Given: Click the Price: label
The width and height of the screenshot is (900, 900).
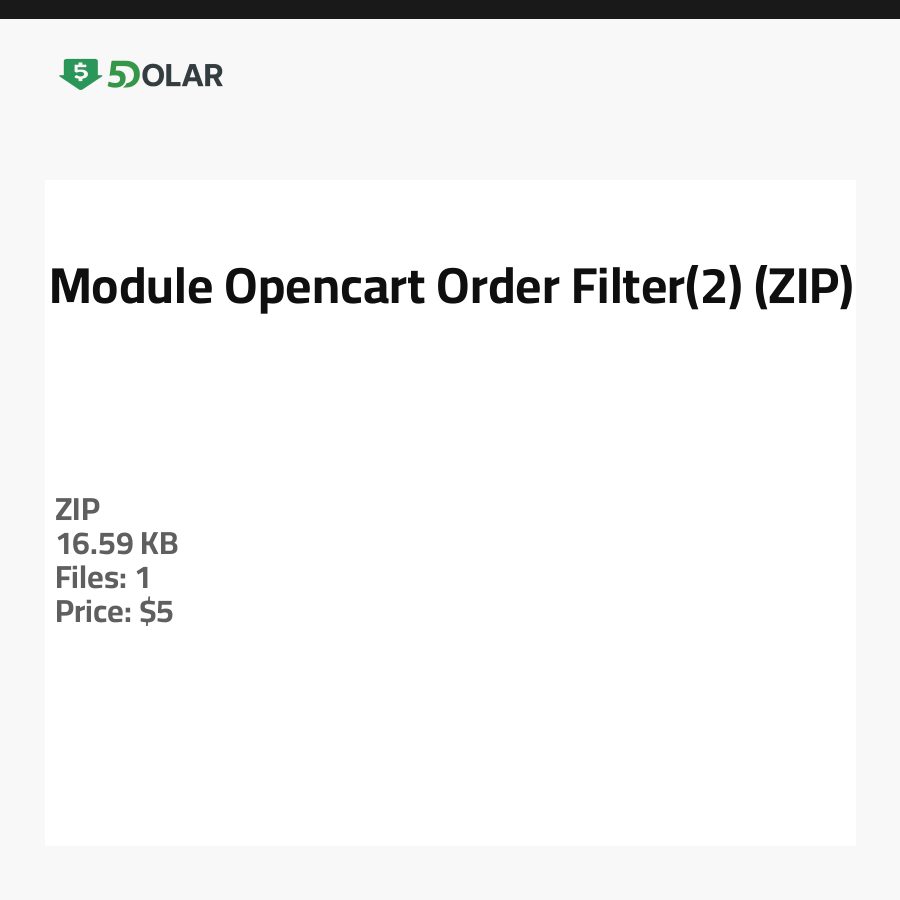Looking at the screenshot, I should click(x=94, y=612).
